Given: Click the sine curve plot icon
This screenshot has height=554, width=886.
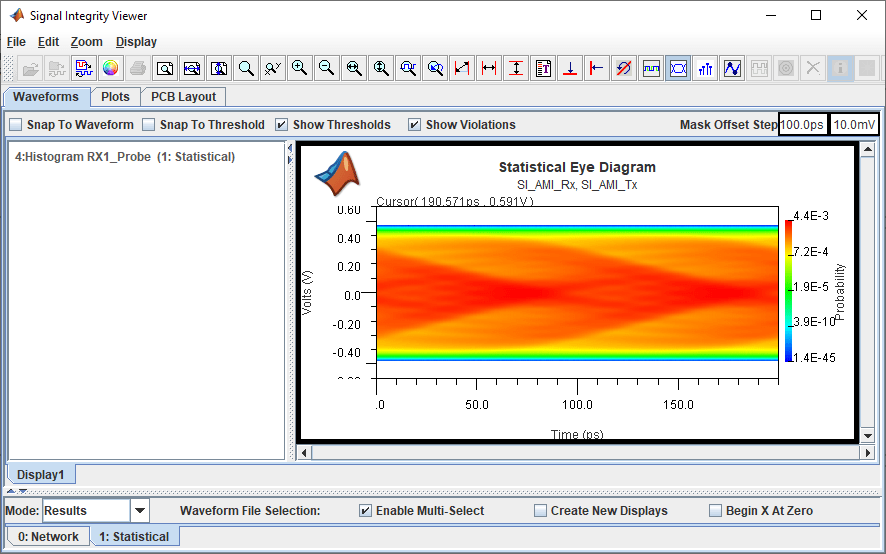Looking at the screenshot, I should click(x=732, y=68).
